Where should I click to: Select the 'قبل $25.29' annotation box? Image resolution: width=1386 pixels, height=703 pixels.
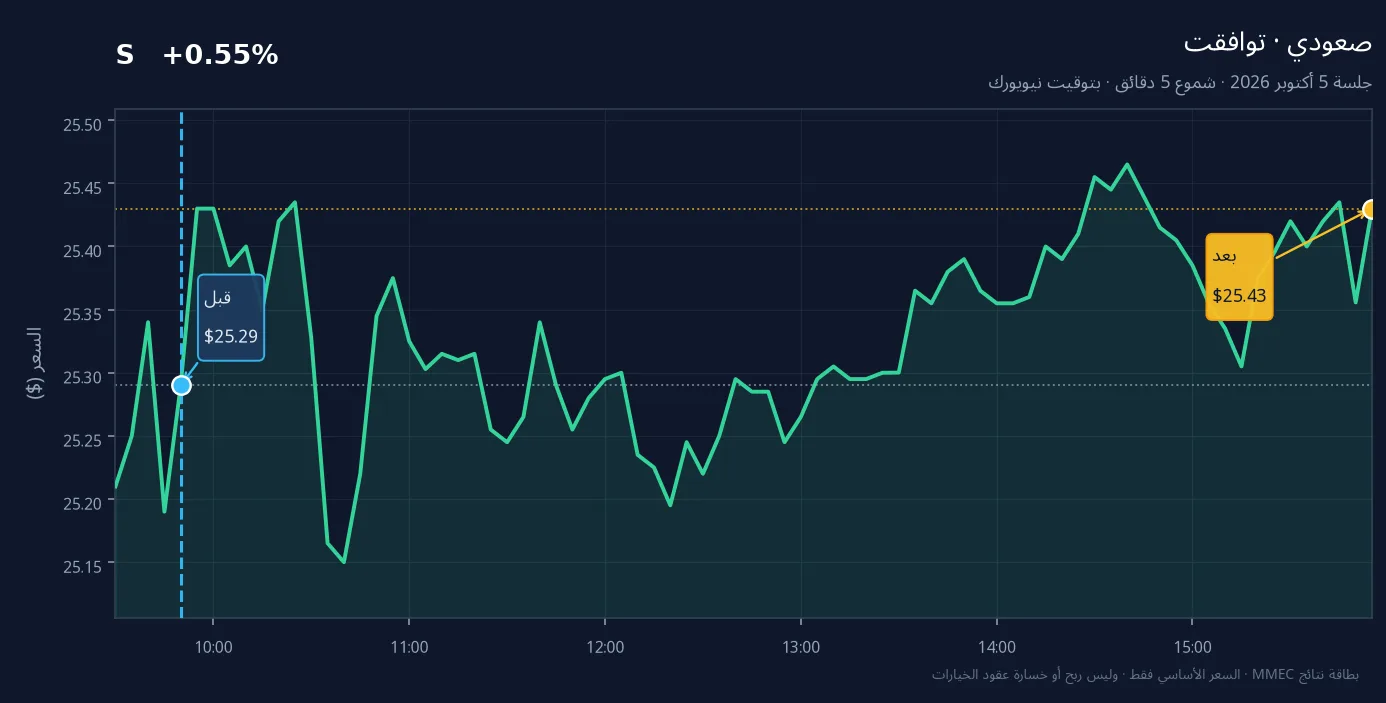[x=231, y=317]
